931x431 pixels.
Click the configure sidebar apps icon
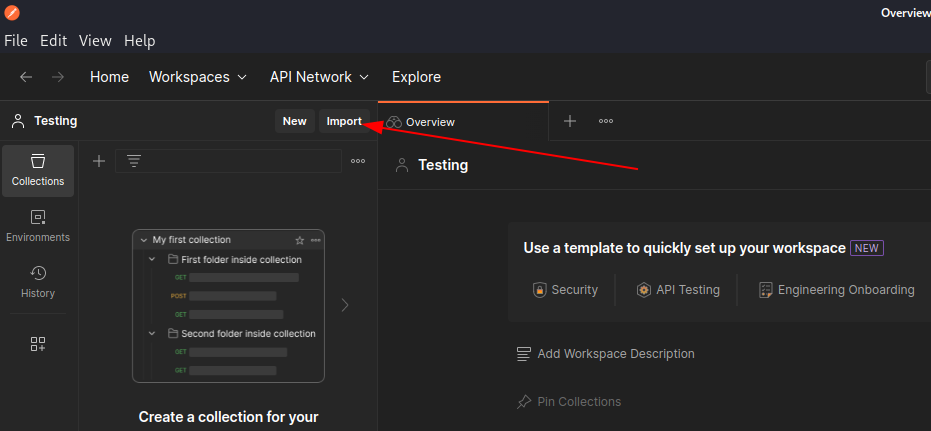pyautogui.click(x=38, y=344)
